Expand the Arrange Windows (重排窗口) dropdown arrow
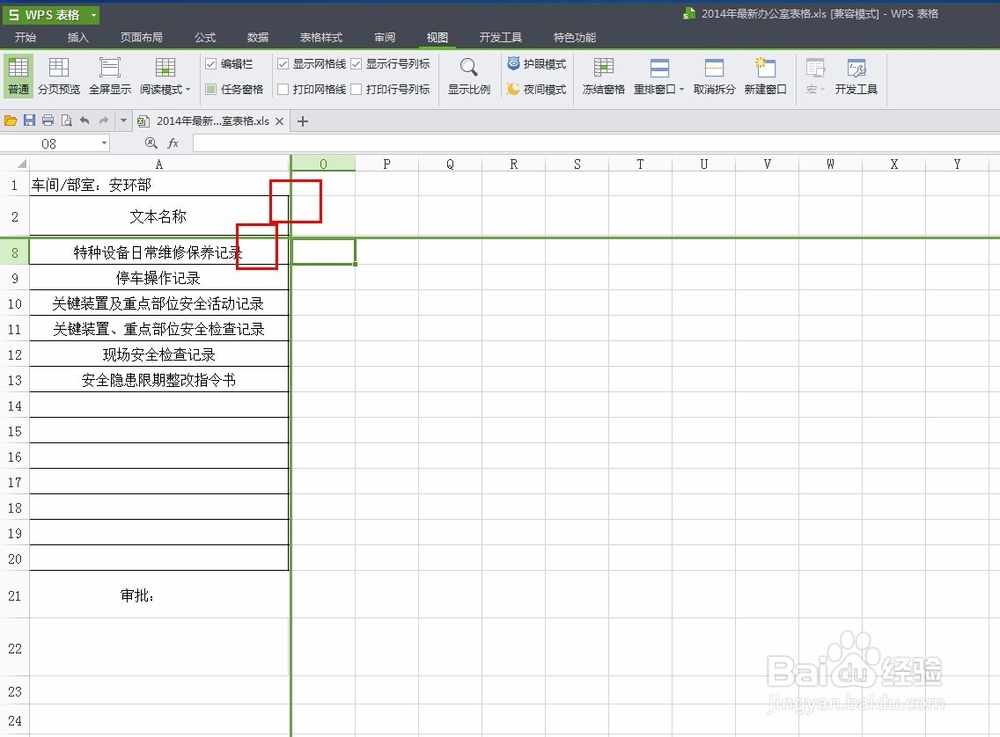 (x=681, y=90)
